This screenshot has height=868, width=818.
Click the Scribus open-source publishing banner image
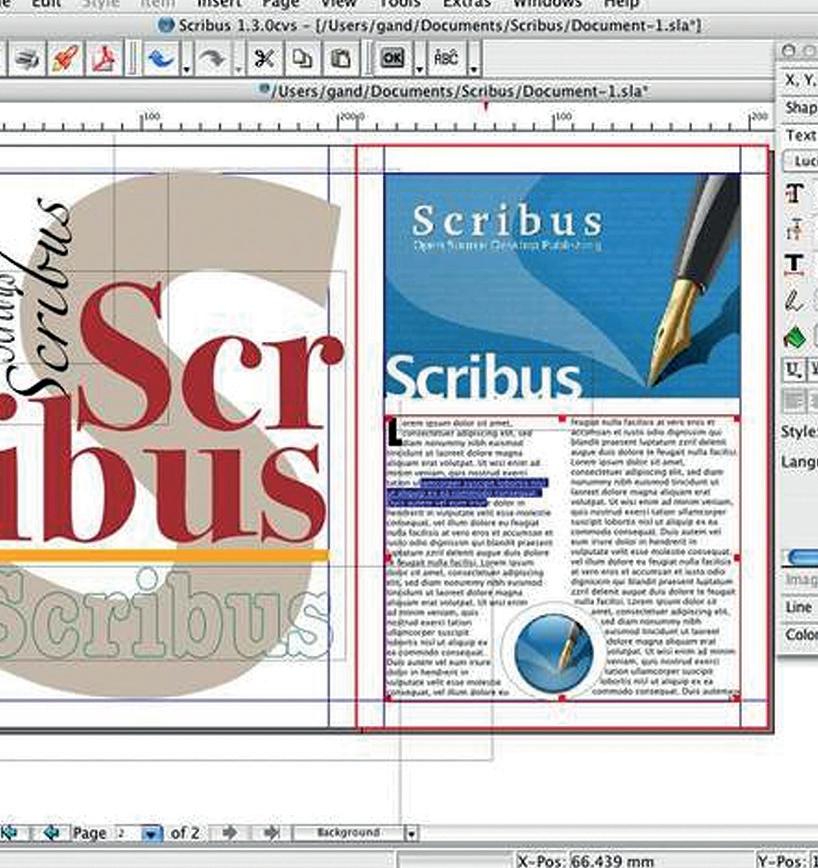pyautogui.click(x=562, y=286)
